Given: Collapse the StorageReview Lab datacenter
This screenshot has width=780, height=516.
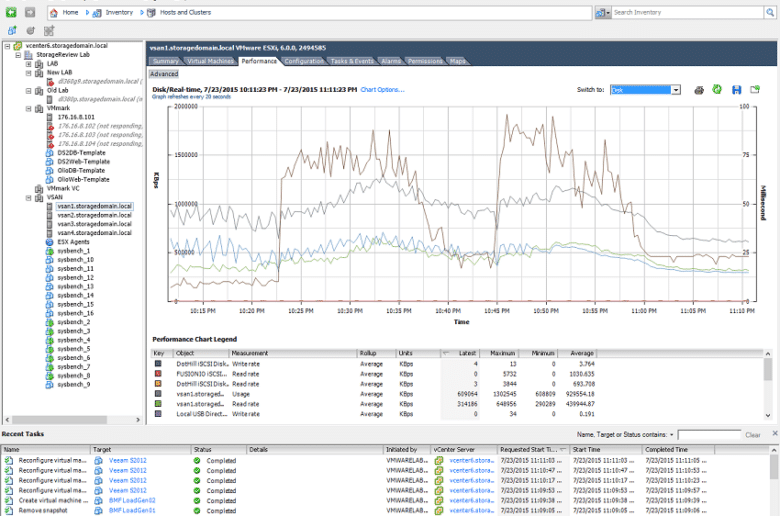Looking at the screenshot, I should [18, 55].
